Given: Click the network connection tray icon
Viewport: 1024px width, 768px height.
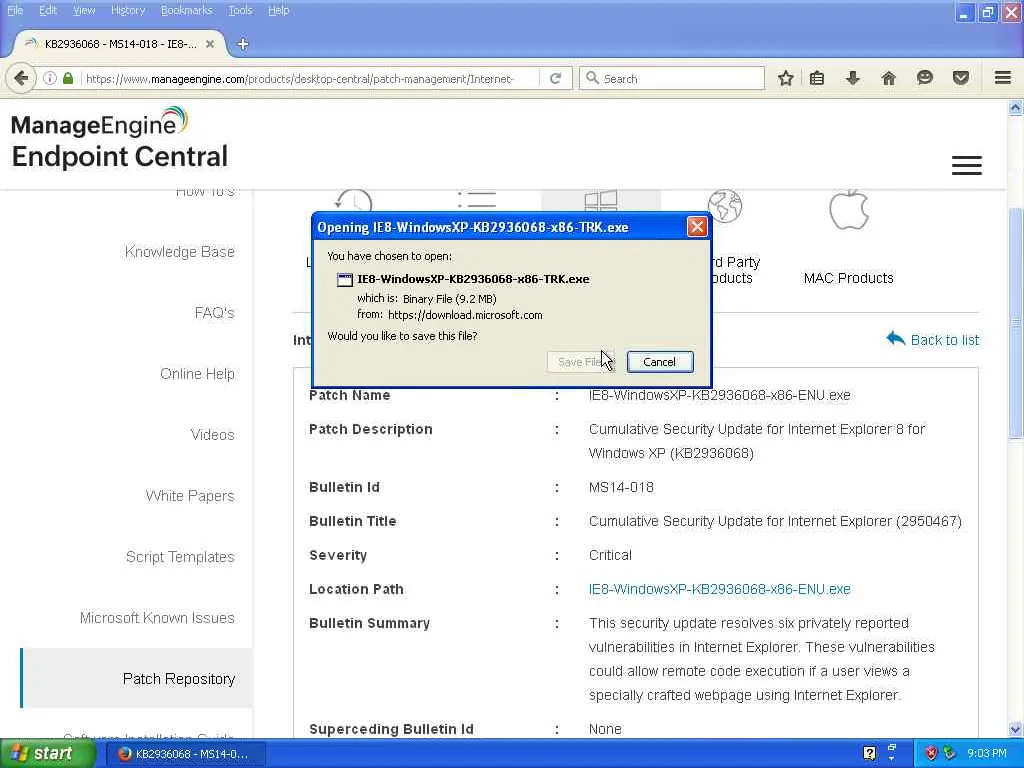Looking at the screenshot, I should (x=950, y=754).
